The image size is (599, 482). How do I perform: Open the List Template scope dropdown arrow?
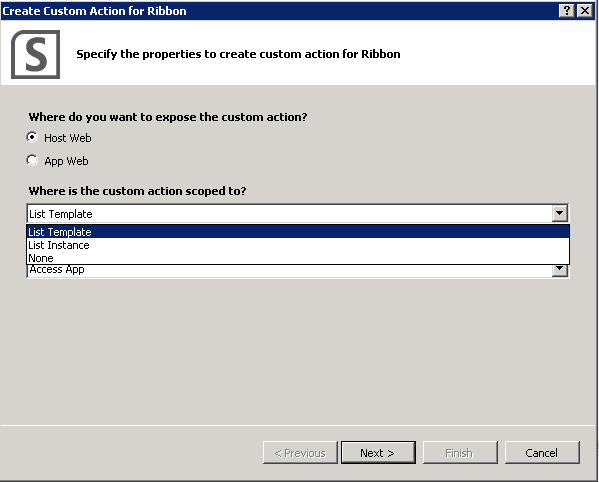click(560, 213)
